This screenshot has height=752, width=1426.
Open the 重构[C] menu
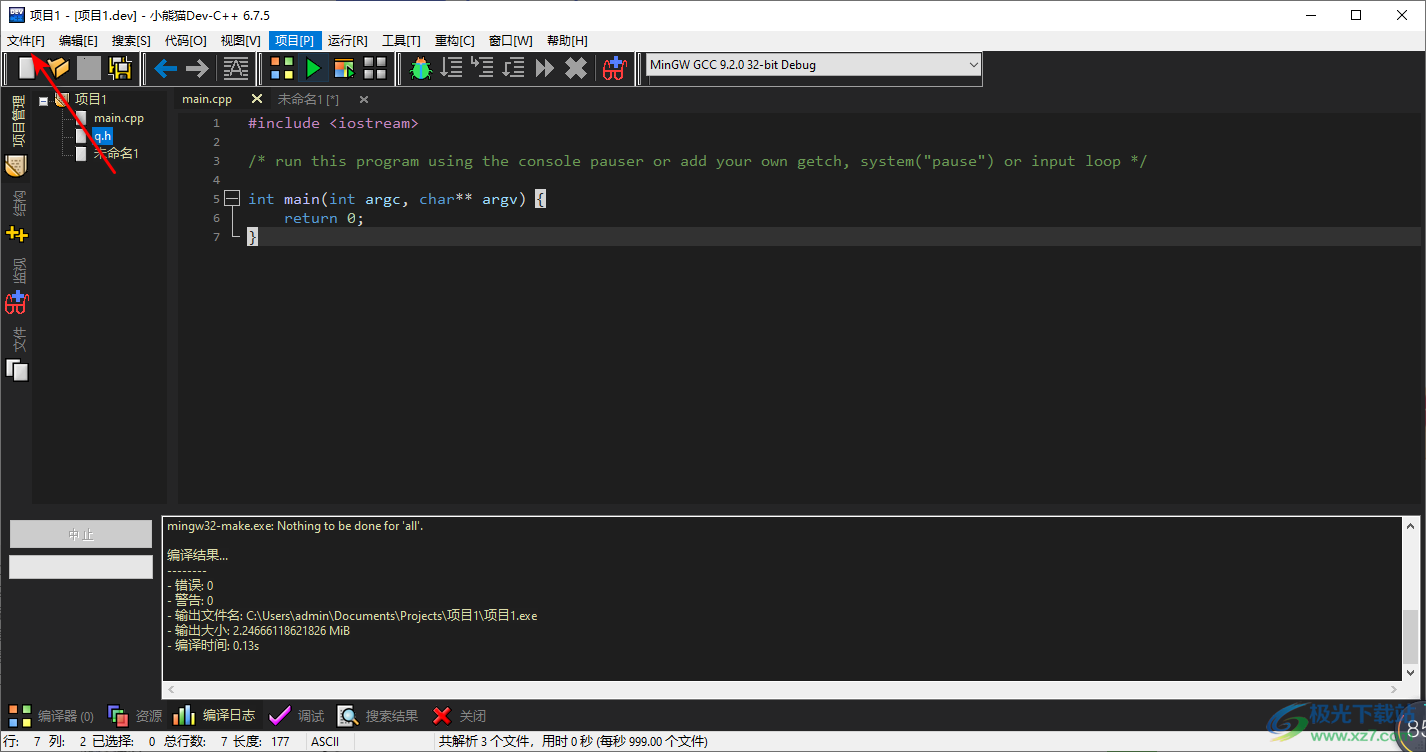click(x=454, y=41)
